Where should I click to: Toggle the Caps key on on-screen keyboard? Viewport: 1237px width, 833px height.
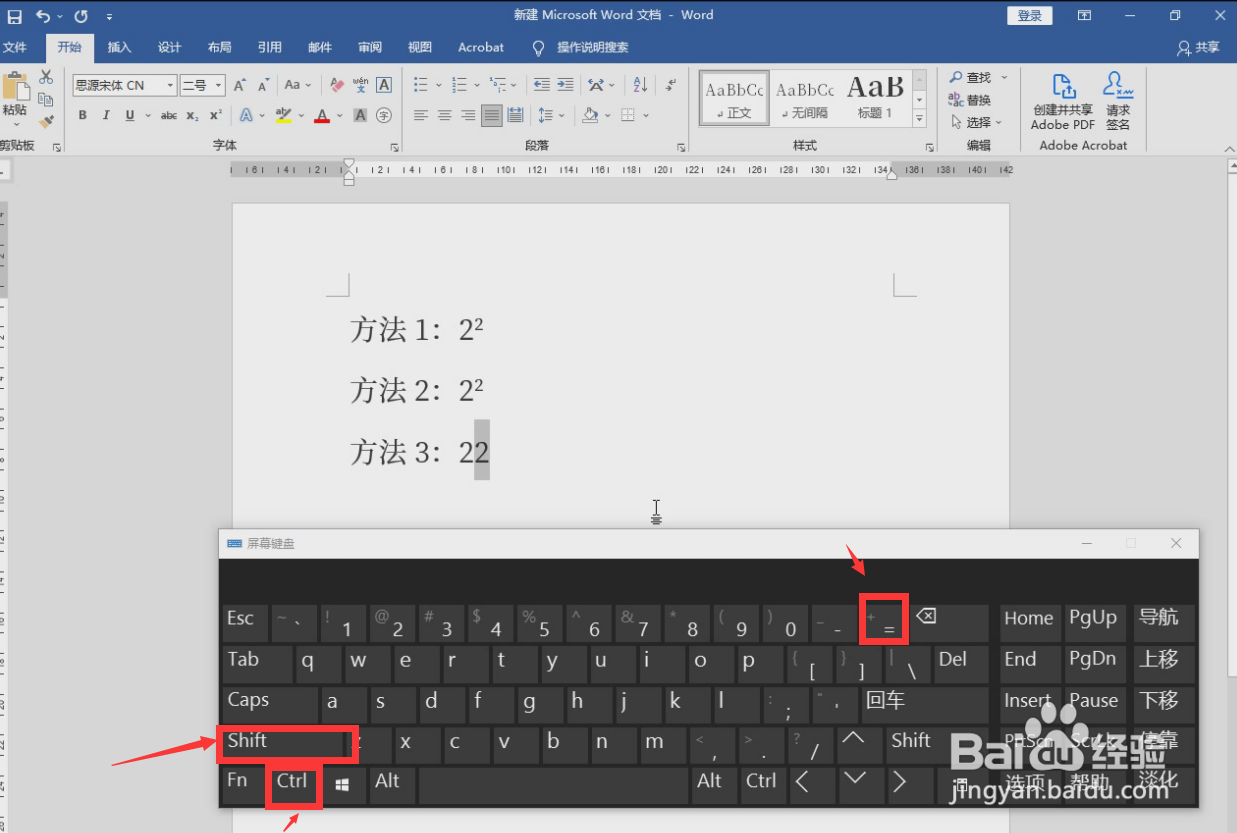270,705
